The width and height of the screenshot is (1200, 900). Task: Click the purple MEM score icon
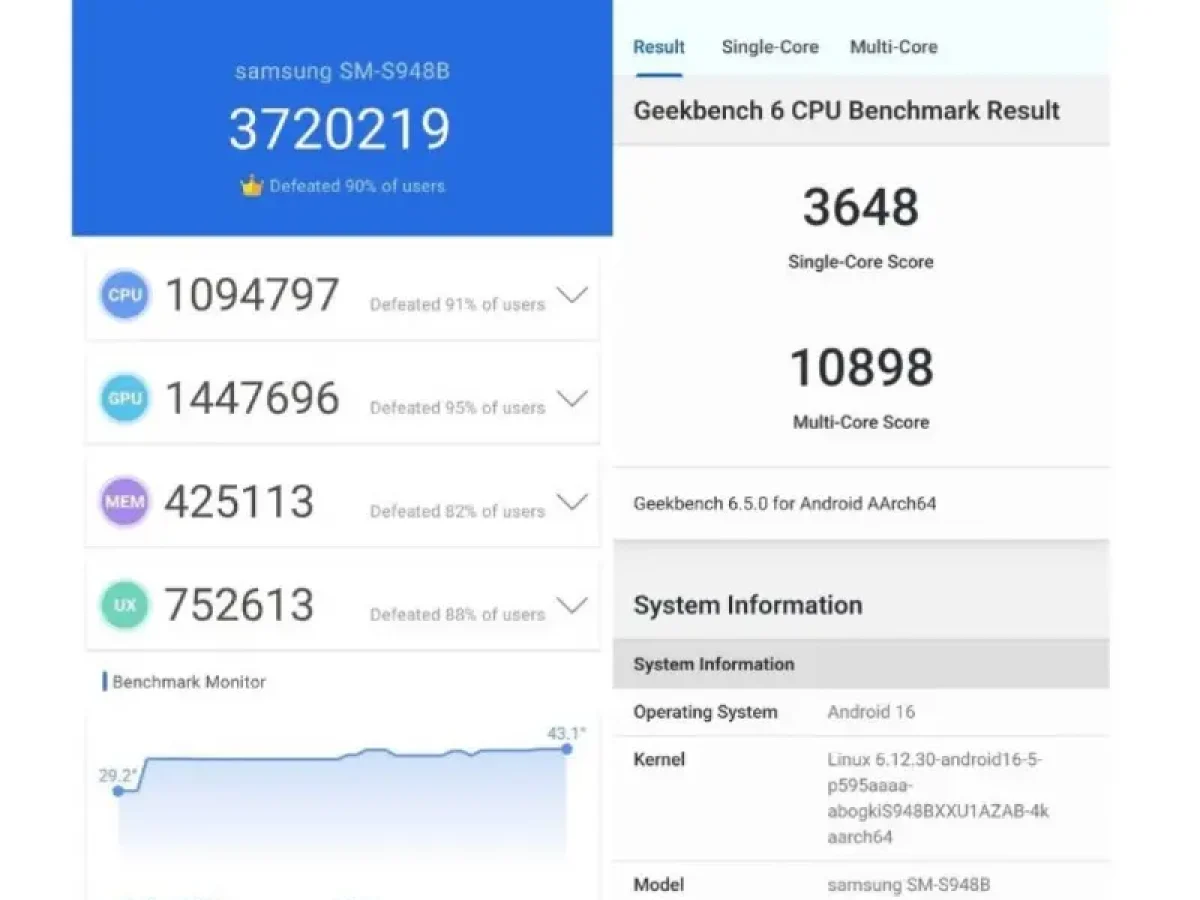125,502
